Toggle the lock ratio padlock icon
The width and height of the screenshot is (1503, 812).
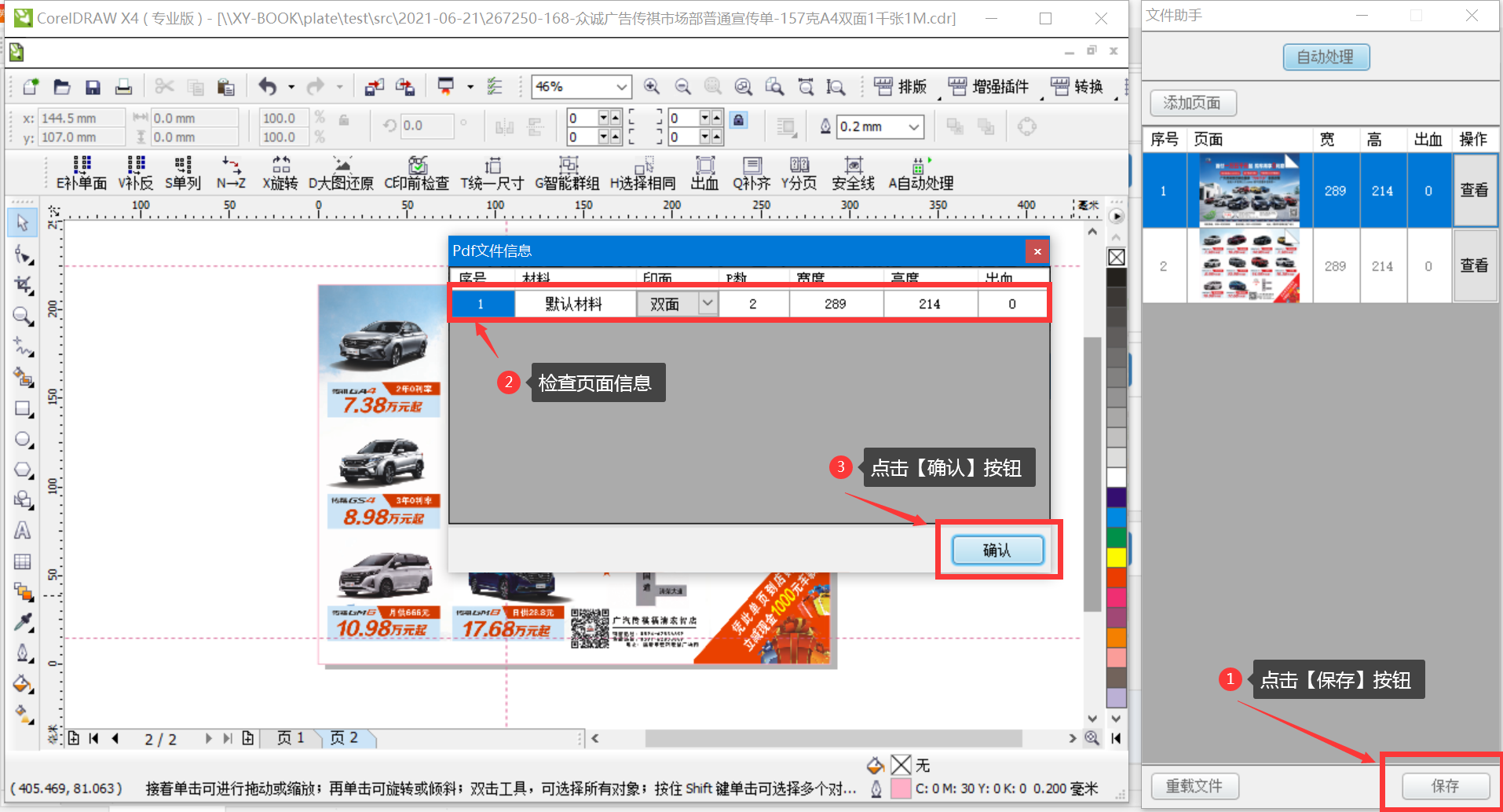[344, 120]
